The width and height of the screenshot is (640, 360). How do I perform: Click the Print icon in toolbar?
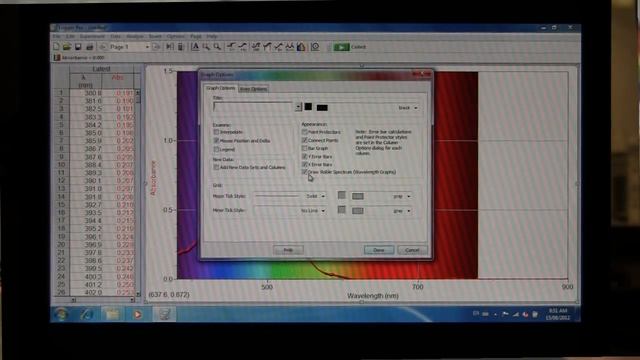click(89, 47)
